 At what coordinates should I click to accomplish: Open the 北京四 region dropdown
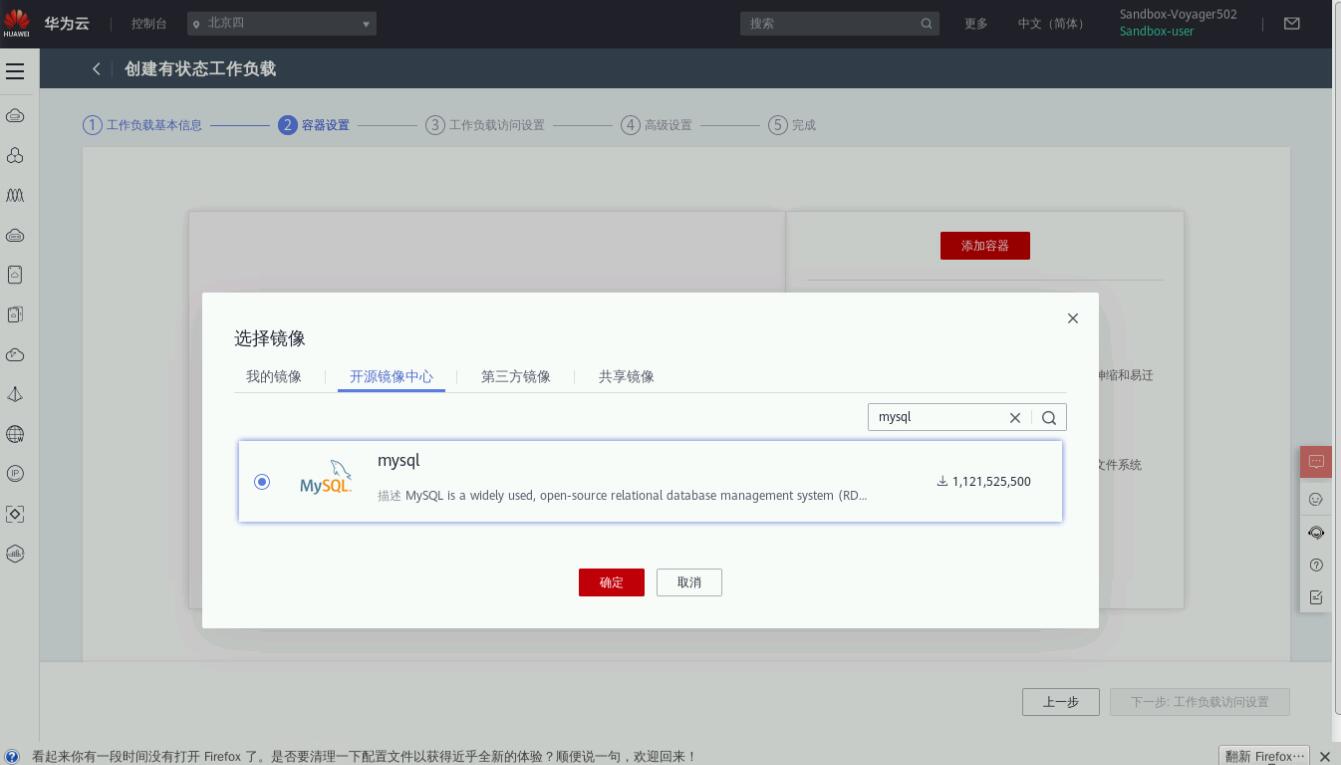click(281, 23)
